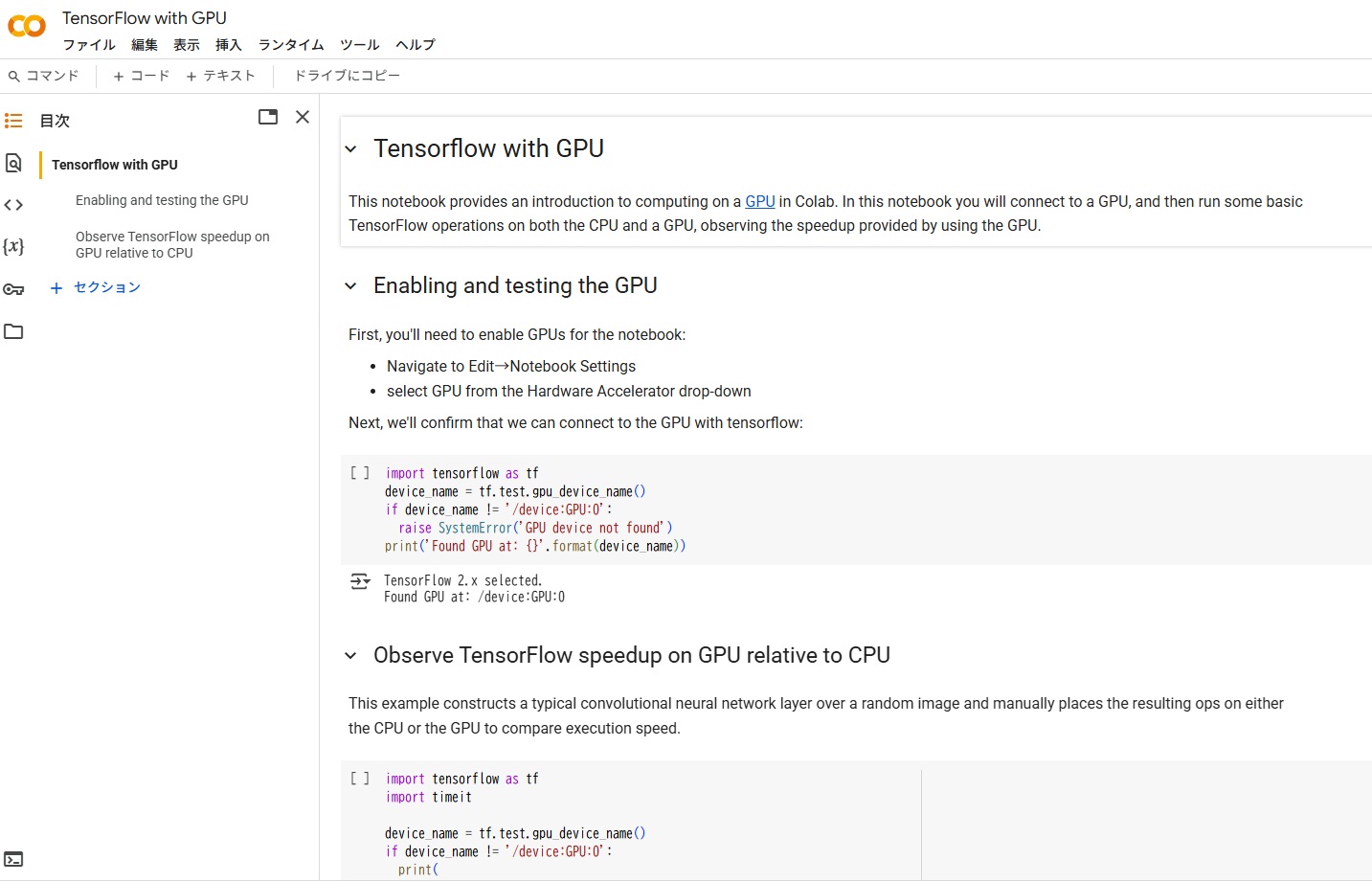Click bullet select GPU from Hardware Accelerator drop-down

569,391
